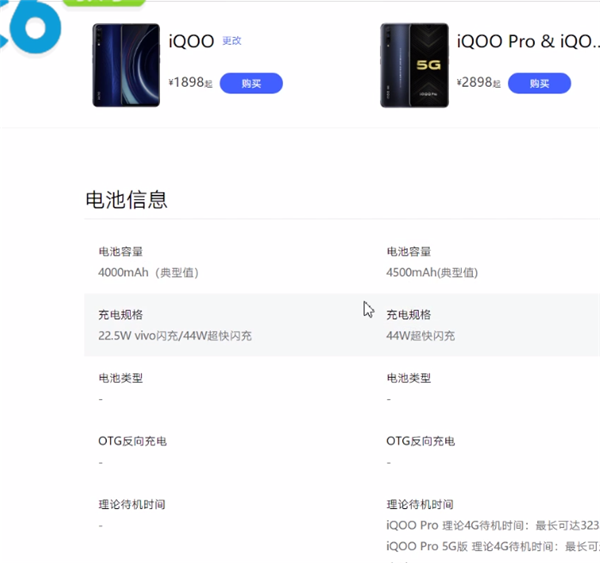This screenshot has width=600, height=563.
Task: Select the iQOO Pro 5G版 理论4G待机时间 line
Action: point(493,546)
